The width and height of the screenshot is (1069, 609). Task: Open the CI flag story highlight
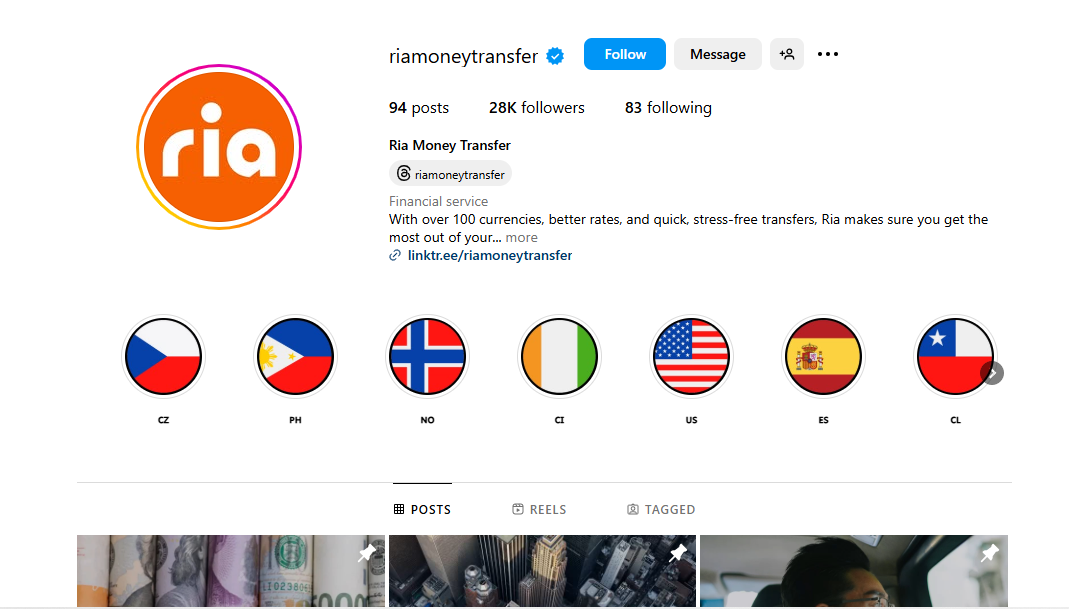tap(560, 357)
